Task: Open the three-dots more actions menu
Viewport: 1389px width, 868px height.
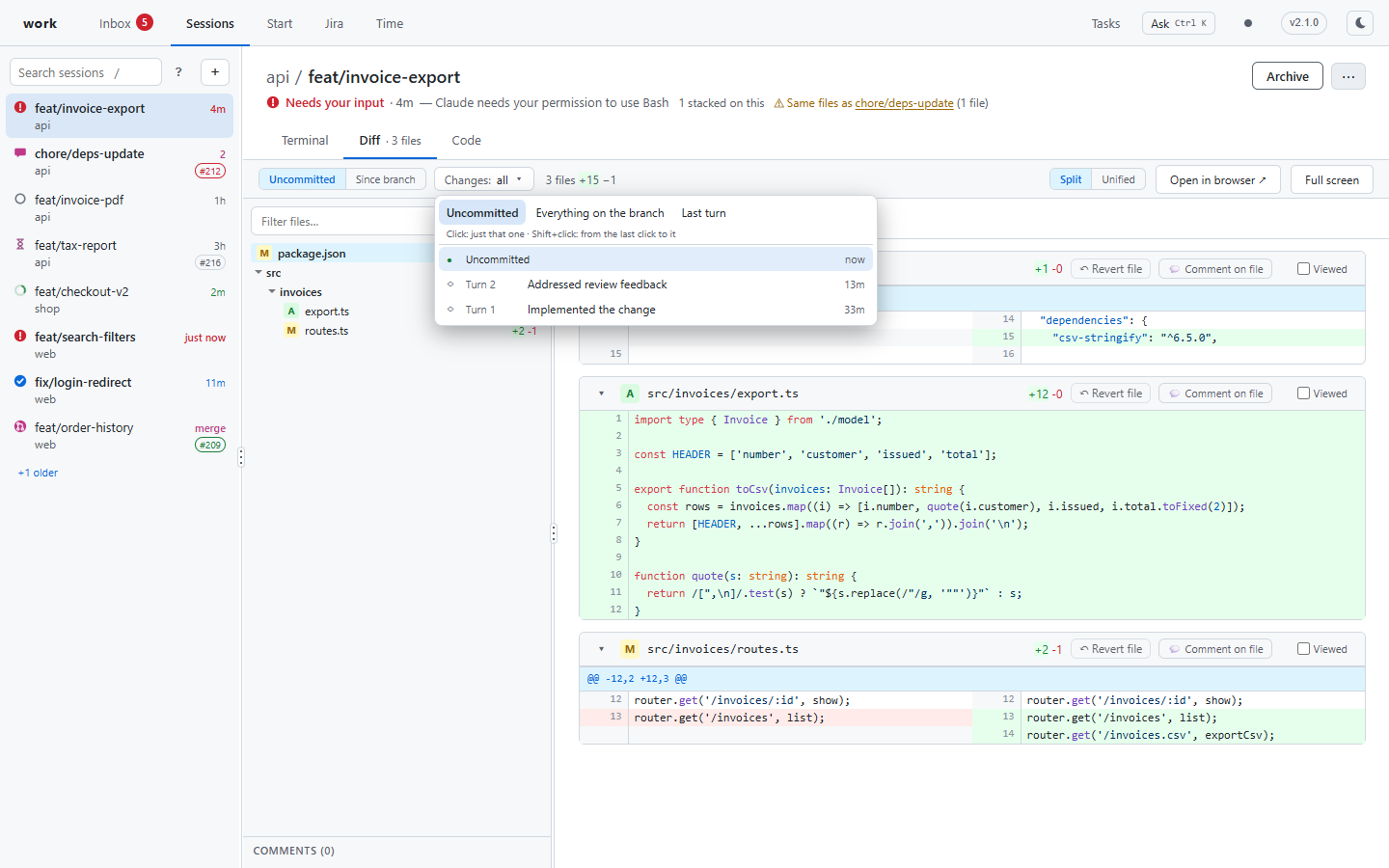Action: pyautogui.click(x=1348, y=76)
